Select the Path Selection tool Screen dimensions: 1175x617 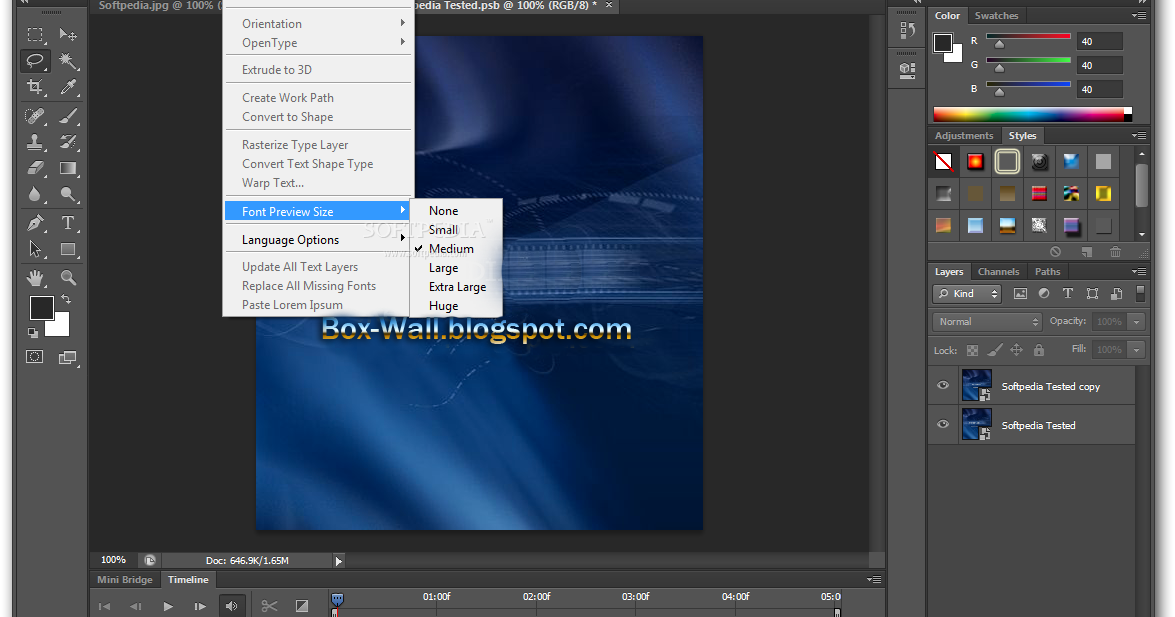(34, 249)
